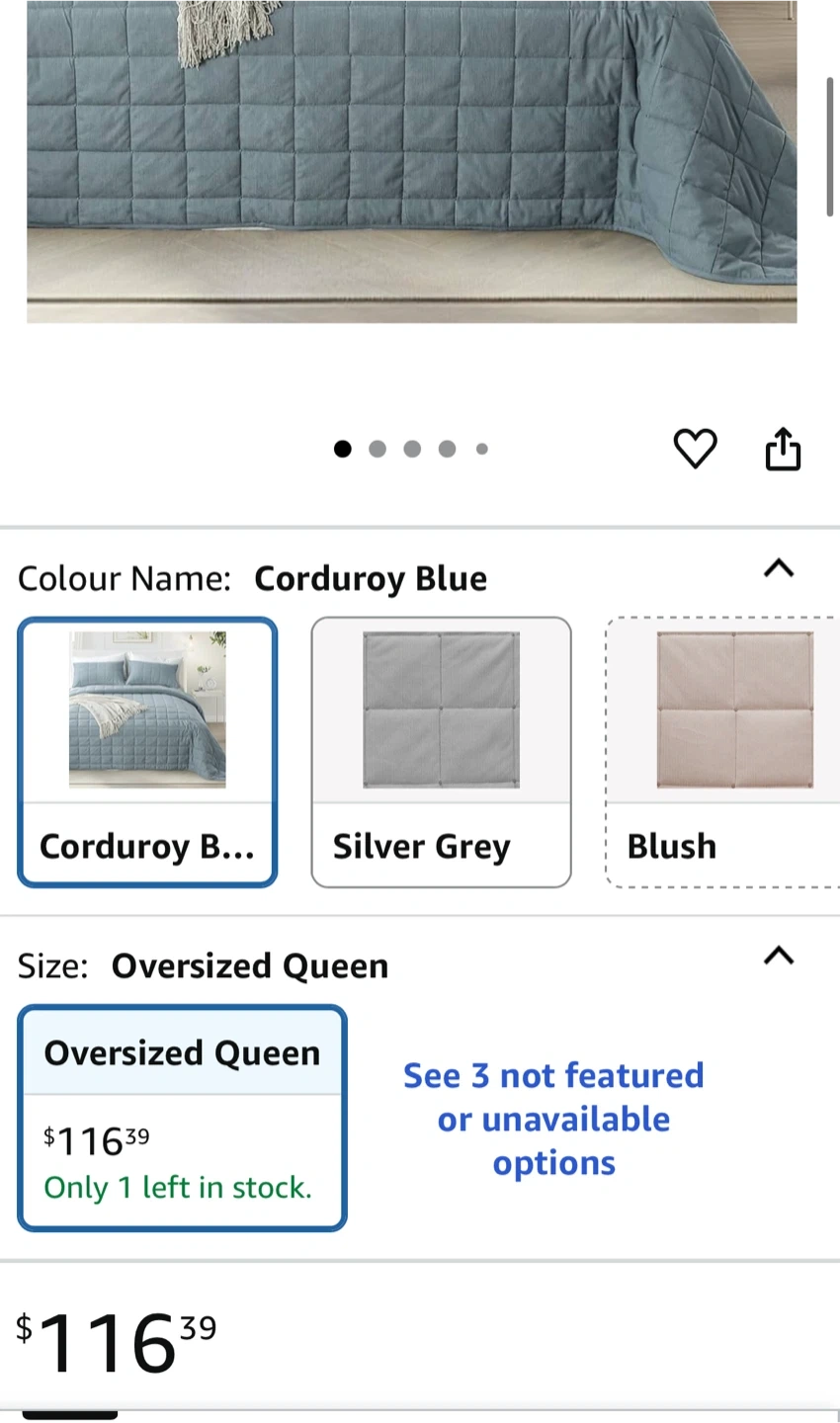Tap the Blush fabric swatch image
840x1423 pixels.
(x=734, y=710)
